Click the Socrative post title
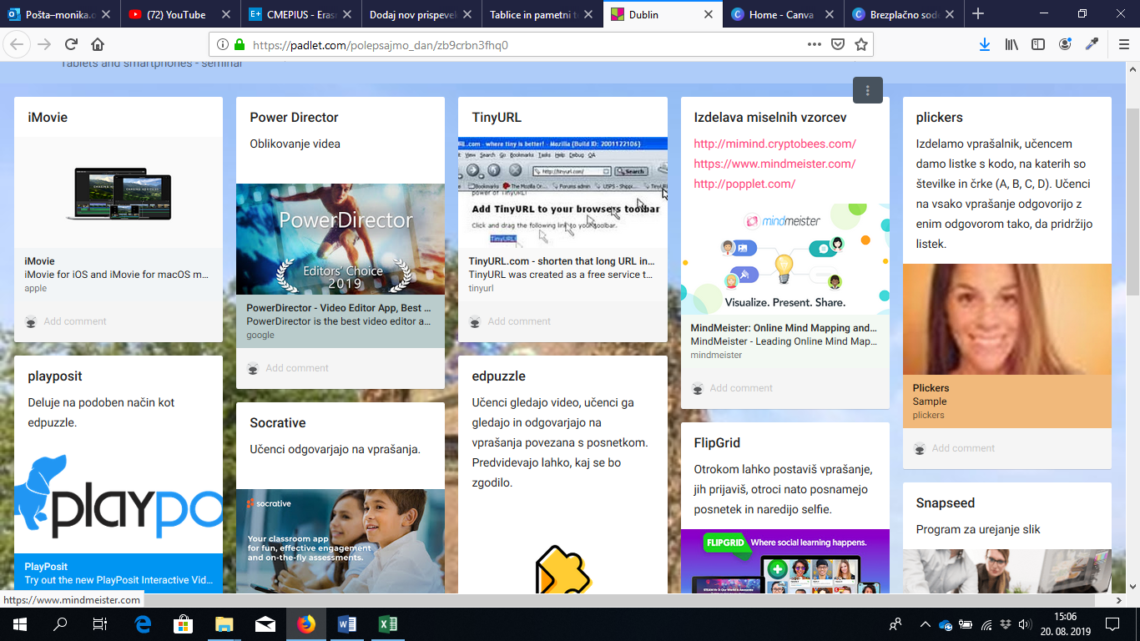Viewport: 1140px width, 641px height. click(278, 423)
